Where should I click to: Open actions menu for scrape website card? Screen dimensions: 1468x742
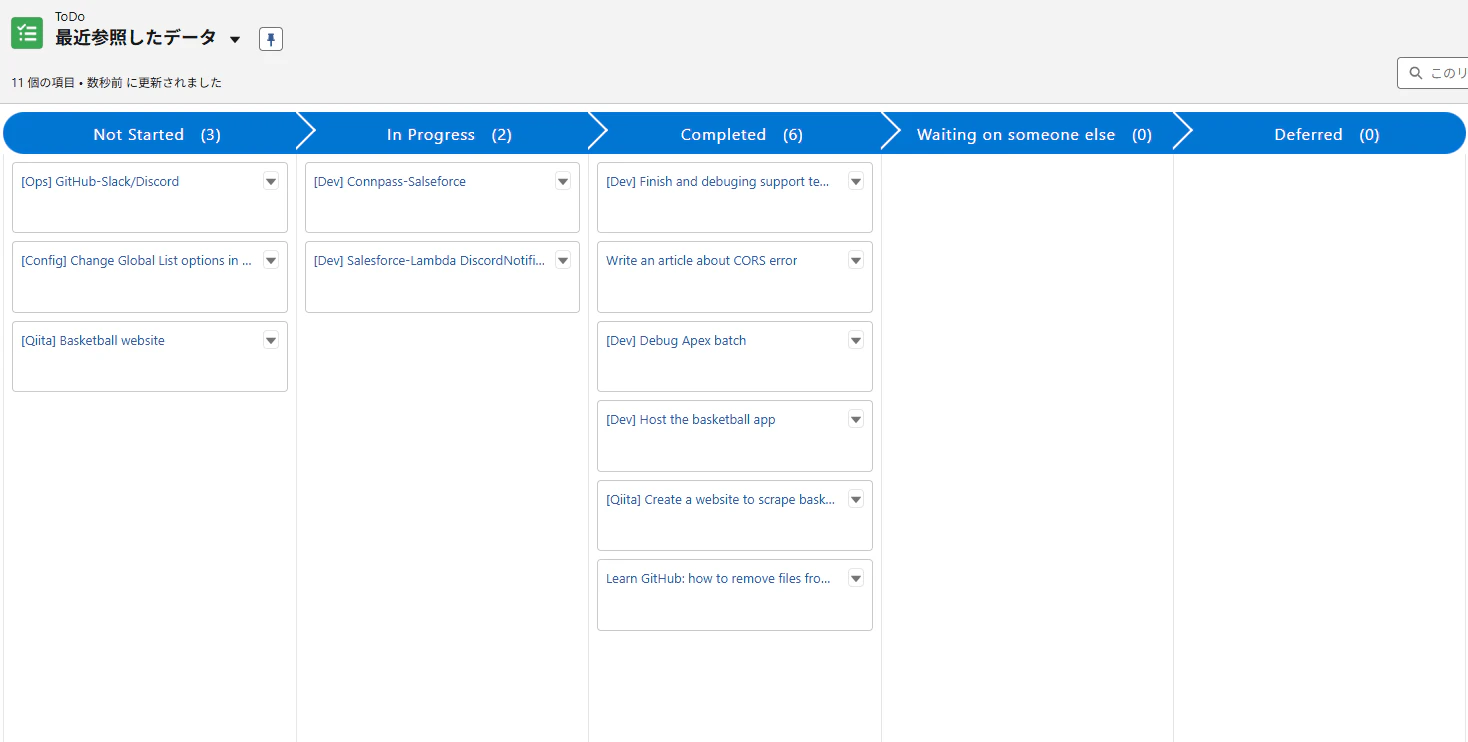[856, 499]
